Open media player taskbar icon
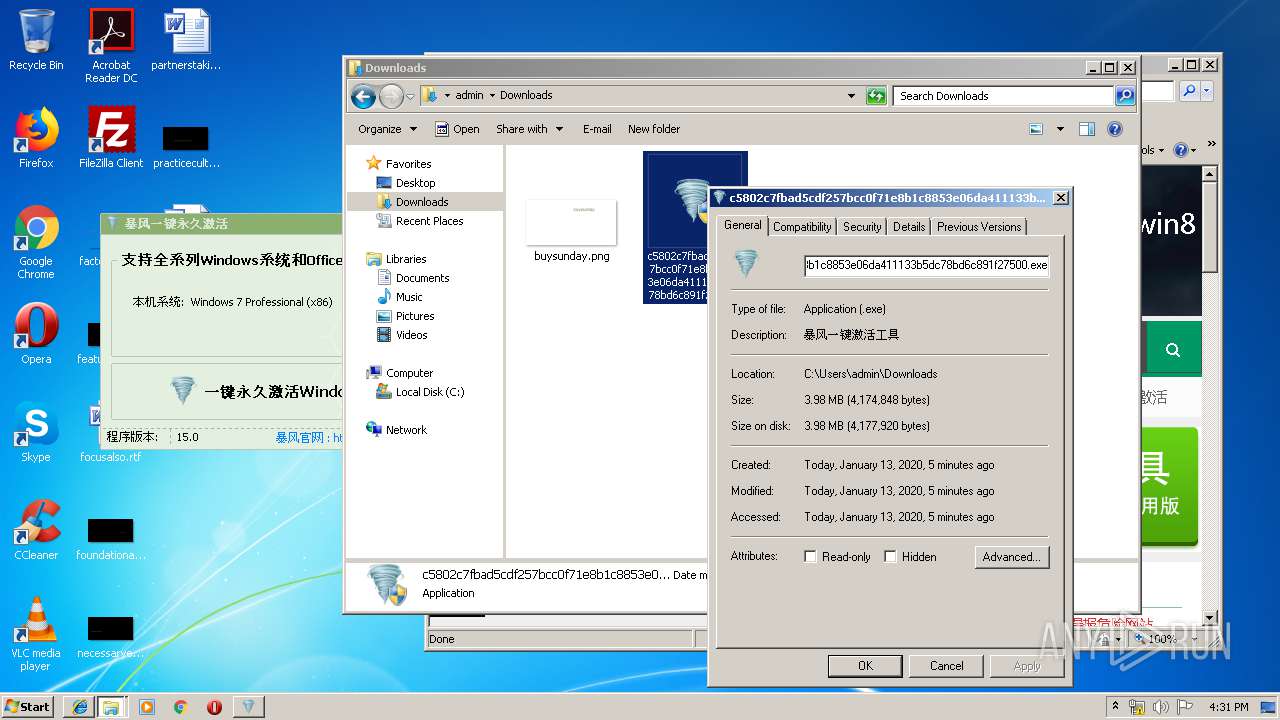This screenshot has width=1280, height=720. pyautogui.click(x=147, y=707)
